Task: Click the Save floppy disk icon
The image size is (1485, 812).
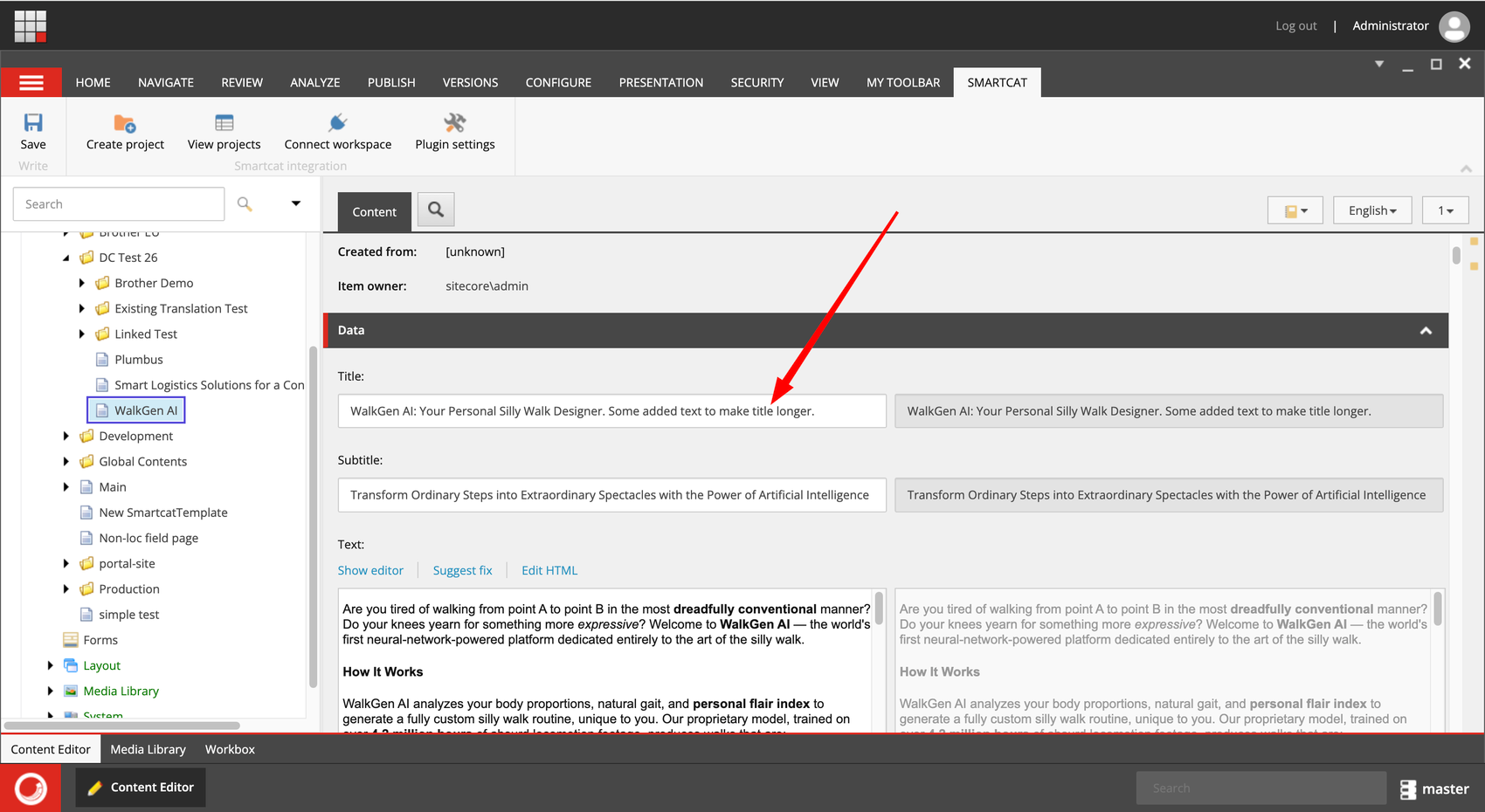Action: 33,122
